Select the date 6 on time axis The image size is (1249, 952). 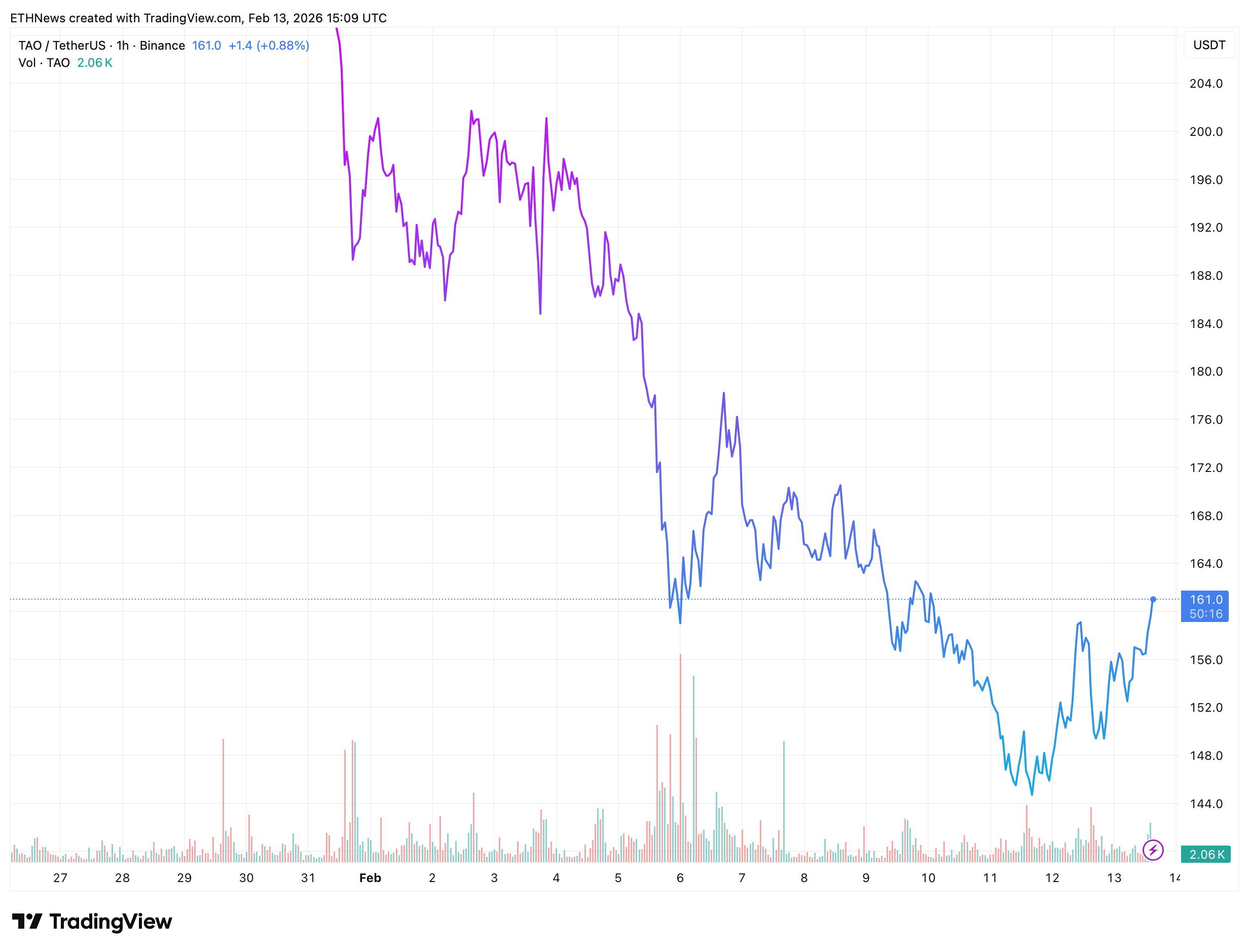point(680,878)
